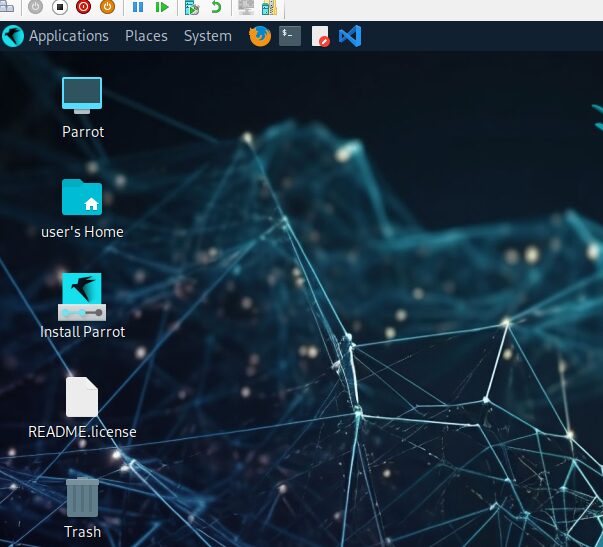Click the Parrot logo in the panel

click(13, 36)
